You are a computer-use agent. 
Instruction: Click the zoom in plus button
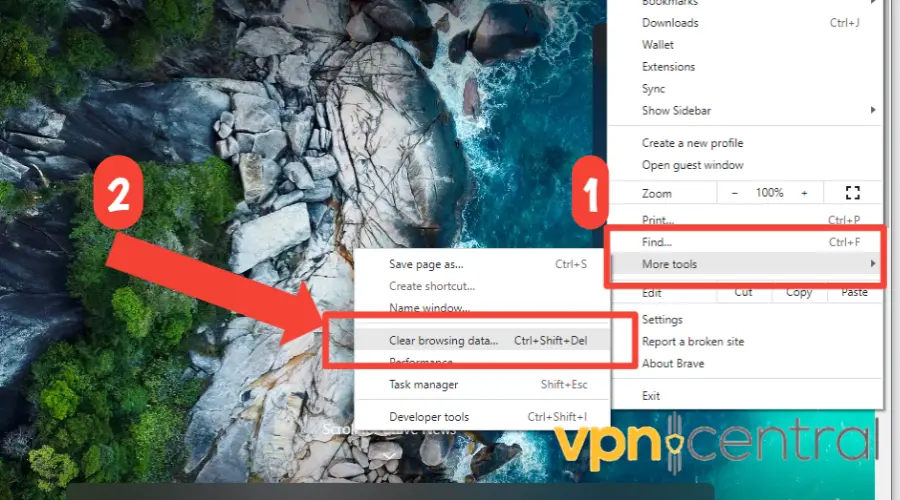click(803, 193)
